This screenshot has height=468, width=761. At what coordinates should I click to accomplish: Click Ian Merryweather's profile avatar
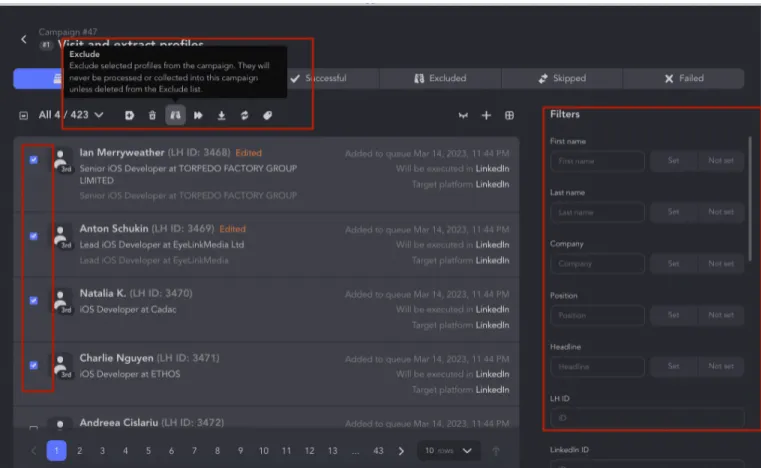point(62,161)
